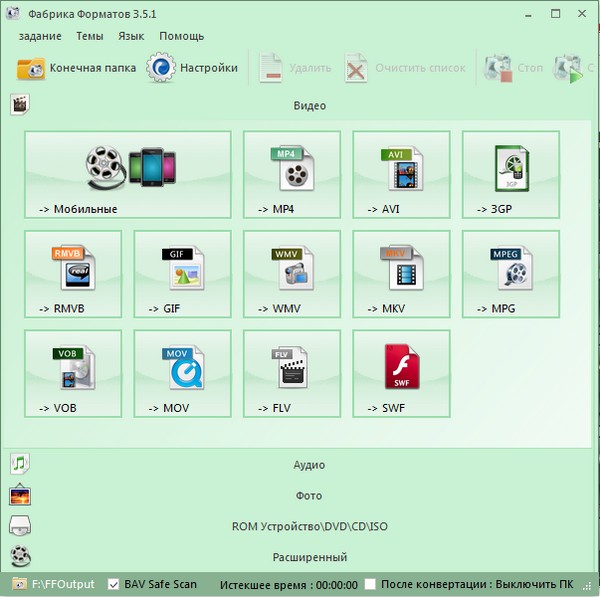600x597 pixels.
Task: Open the Помощь menu
Action: [x=181, y=36]
